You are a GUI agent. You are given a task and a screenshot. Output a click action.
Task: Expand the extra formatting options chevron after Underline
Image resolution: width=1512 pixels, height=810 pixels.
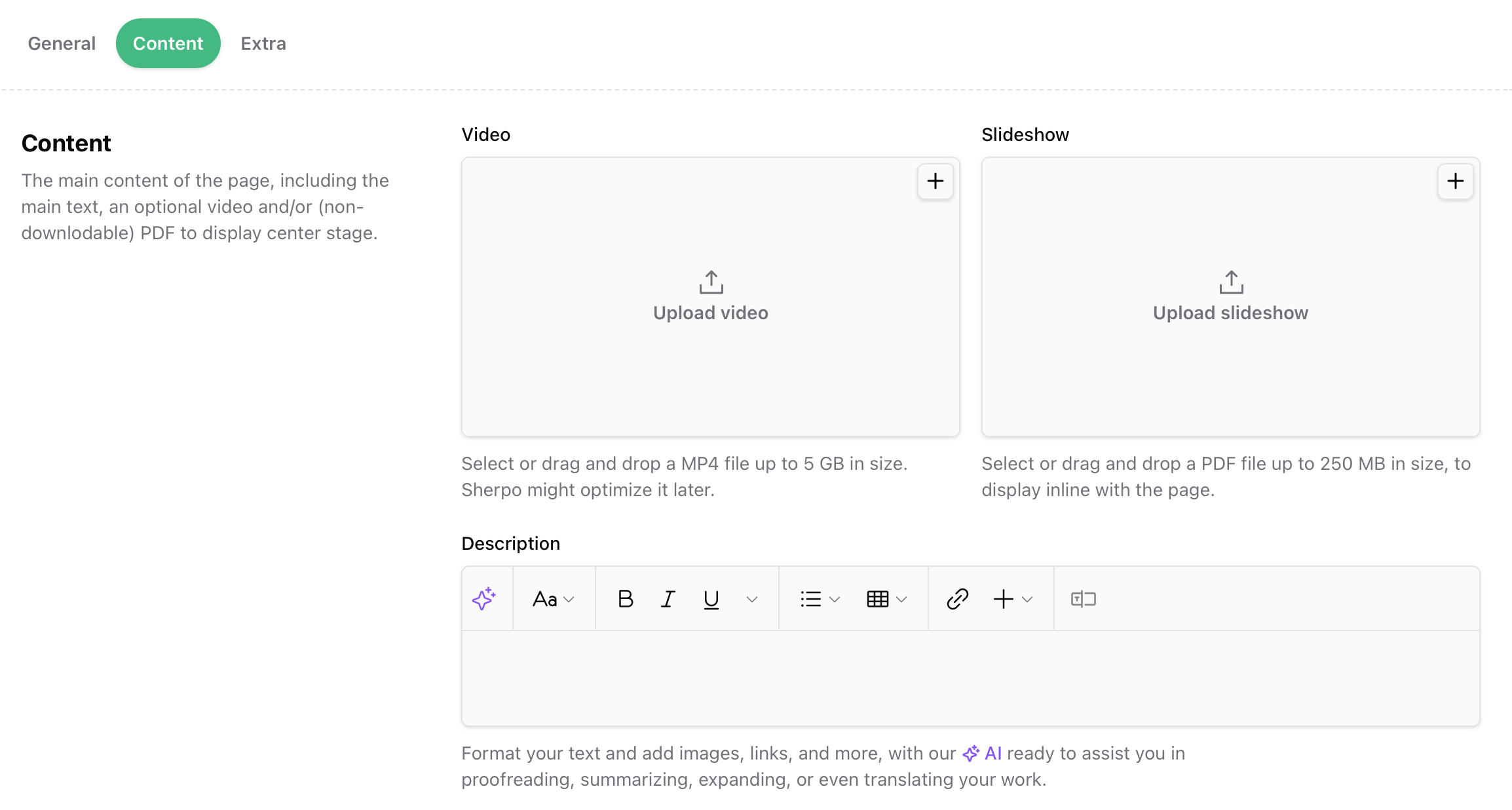(751, 598)
